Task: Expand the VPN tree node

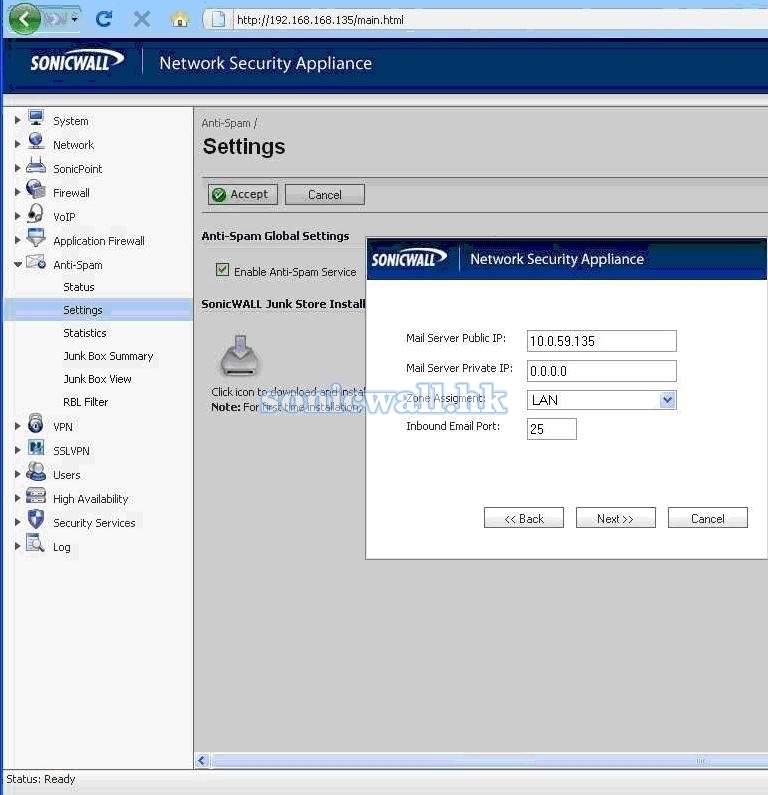Action: (17, 426)
